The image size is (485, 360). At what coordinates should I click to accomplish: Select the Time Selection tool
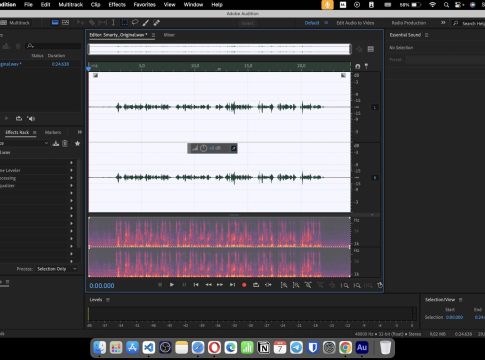113,22
